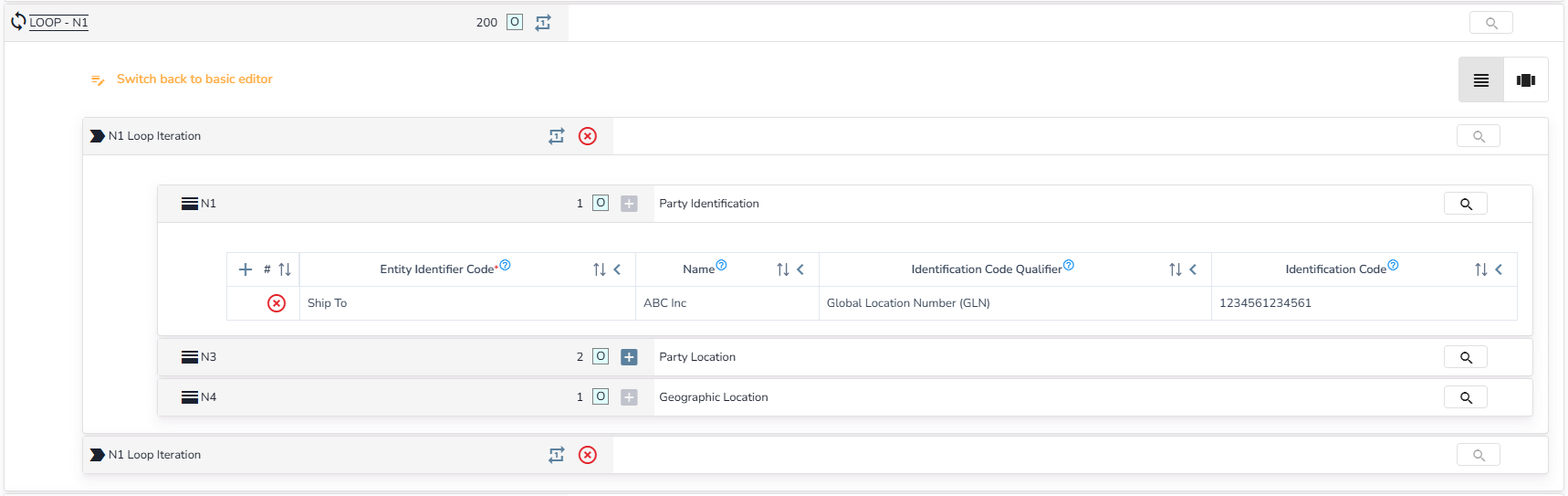Delete the first N1 Loop Iteration
The width and height of the screenshot is (1568, 496).
tap(588, 136)
